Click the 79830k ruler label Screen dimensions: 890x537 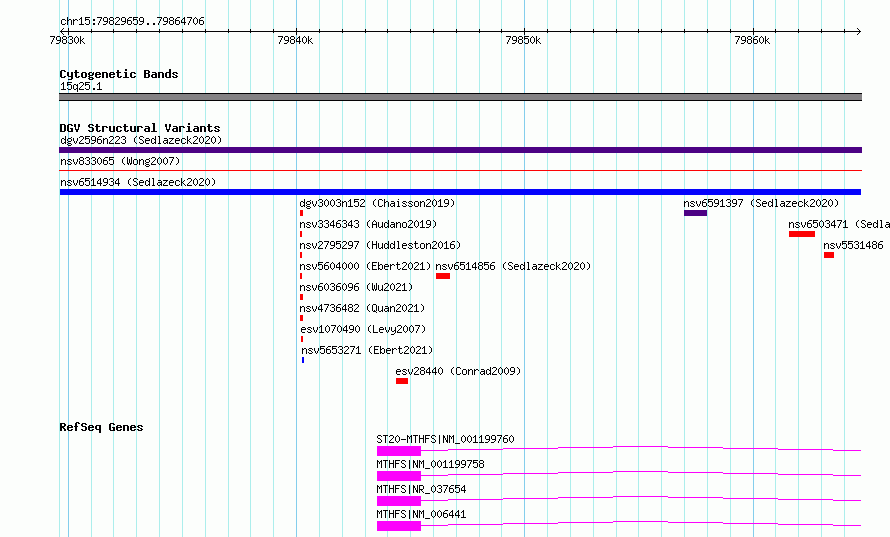67,40
